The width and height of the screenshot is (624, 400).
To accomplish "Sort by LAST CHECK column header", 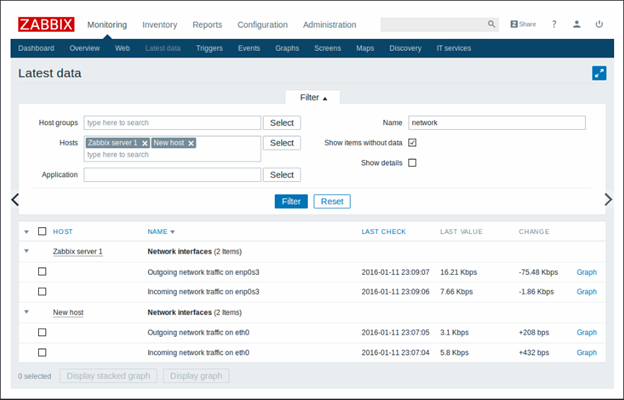I will 384,232.
